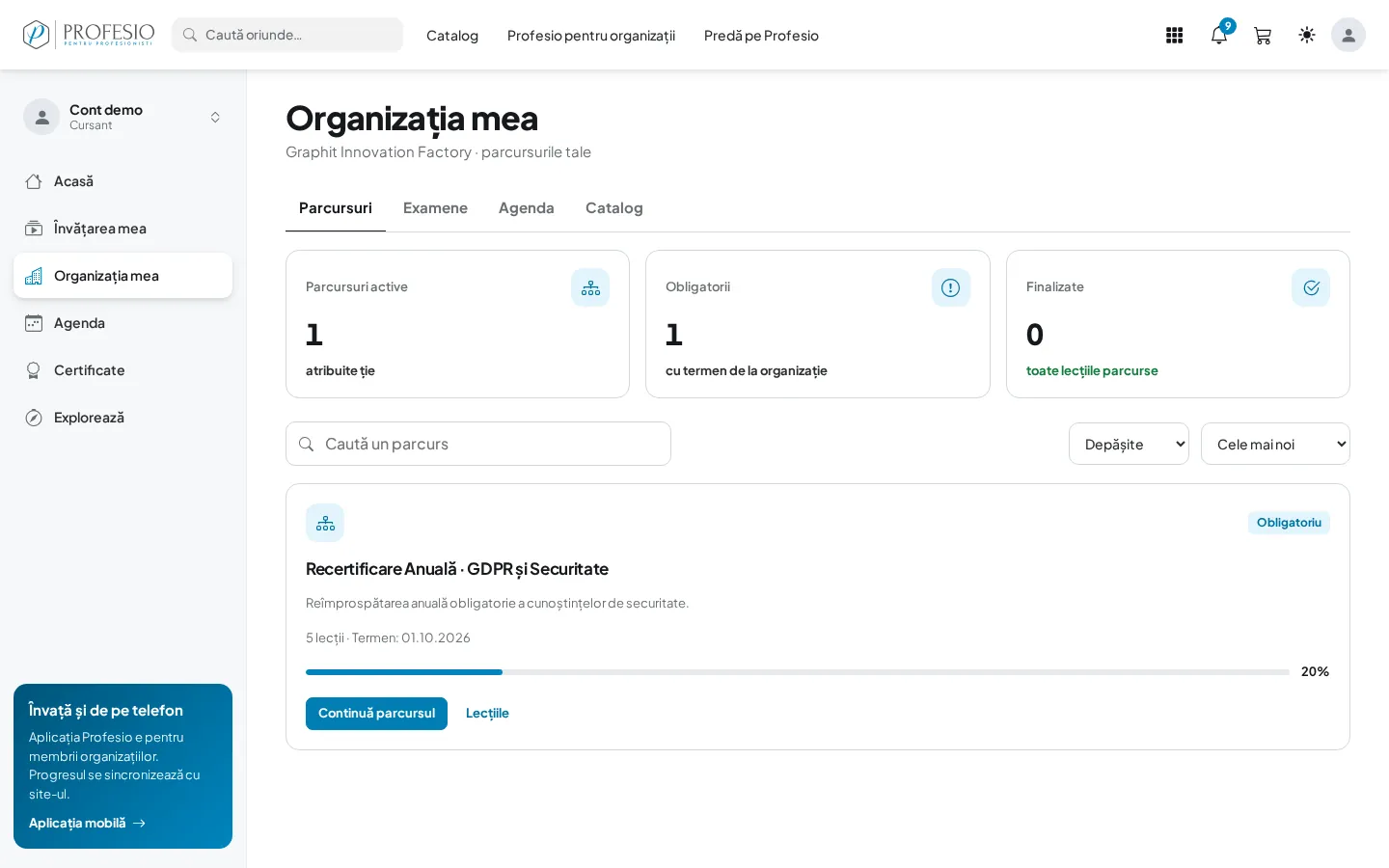
Task: Click the Termen: 01.10.2026 text
Action: pyautogui.click(x=411, y=637)
